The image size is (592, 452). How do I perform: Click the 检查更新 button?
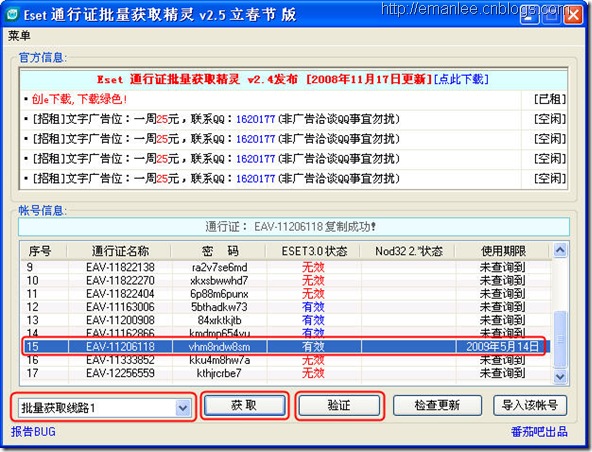[437, 406]
